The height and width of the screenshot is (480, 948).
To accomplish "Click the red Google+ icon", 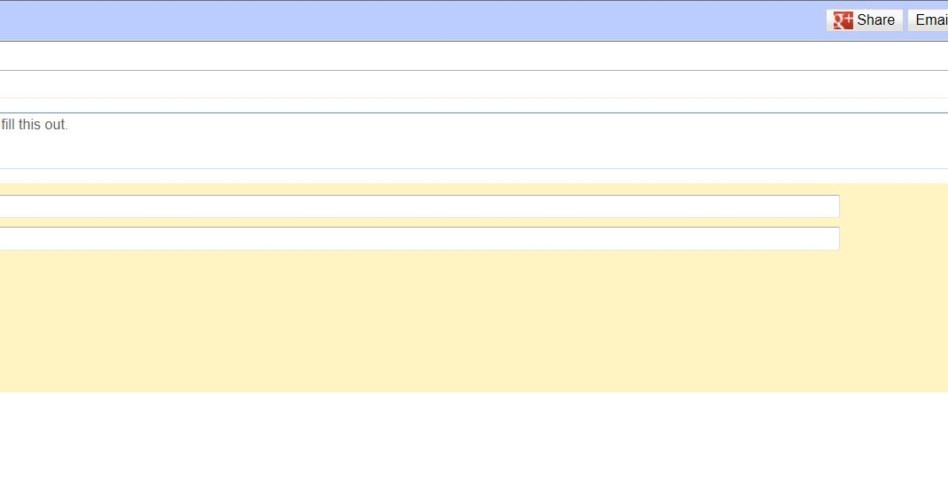I will tap(843, 21).
